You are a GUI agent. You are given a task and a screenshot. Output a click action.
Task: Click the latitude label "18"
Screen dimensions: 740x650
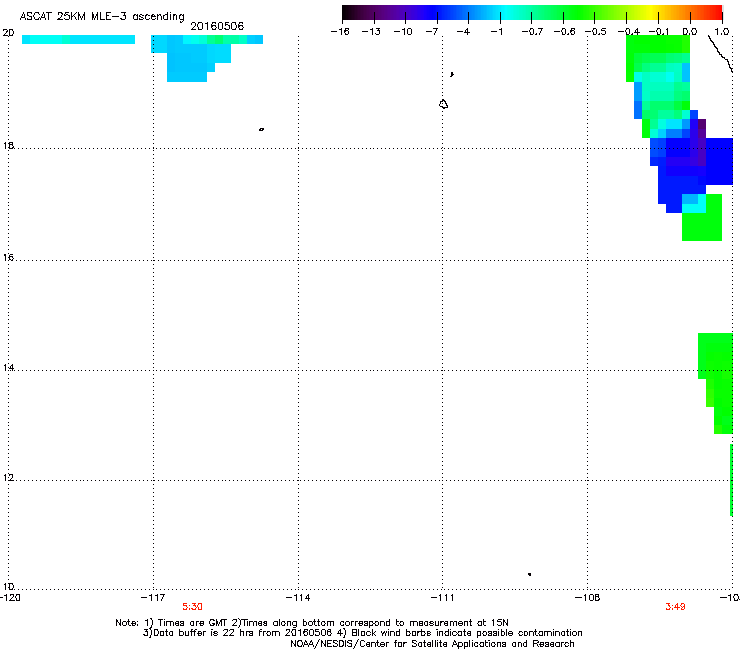(8, 146)
